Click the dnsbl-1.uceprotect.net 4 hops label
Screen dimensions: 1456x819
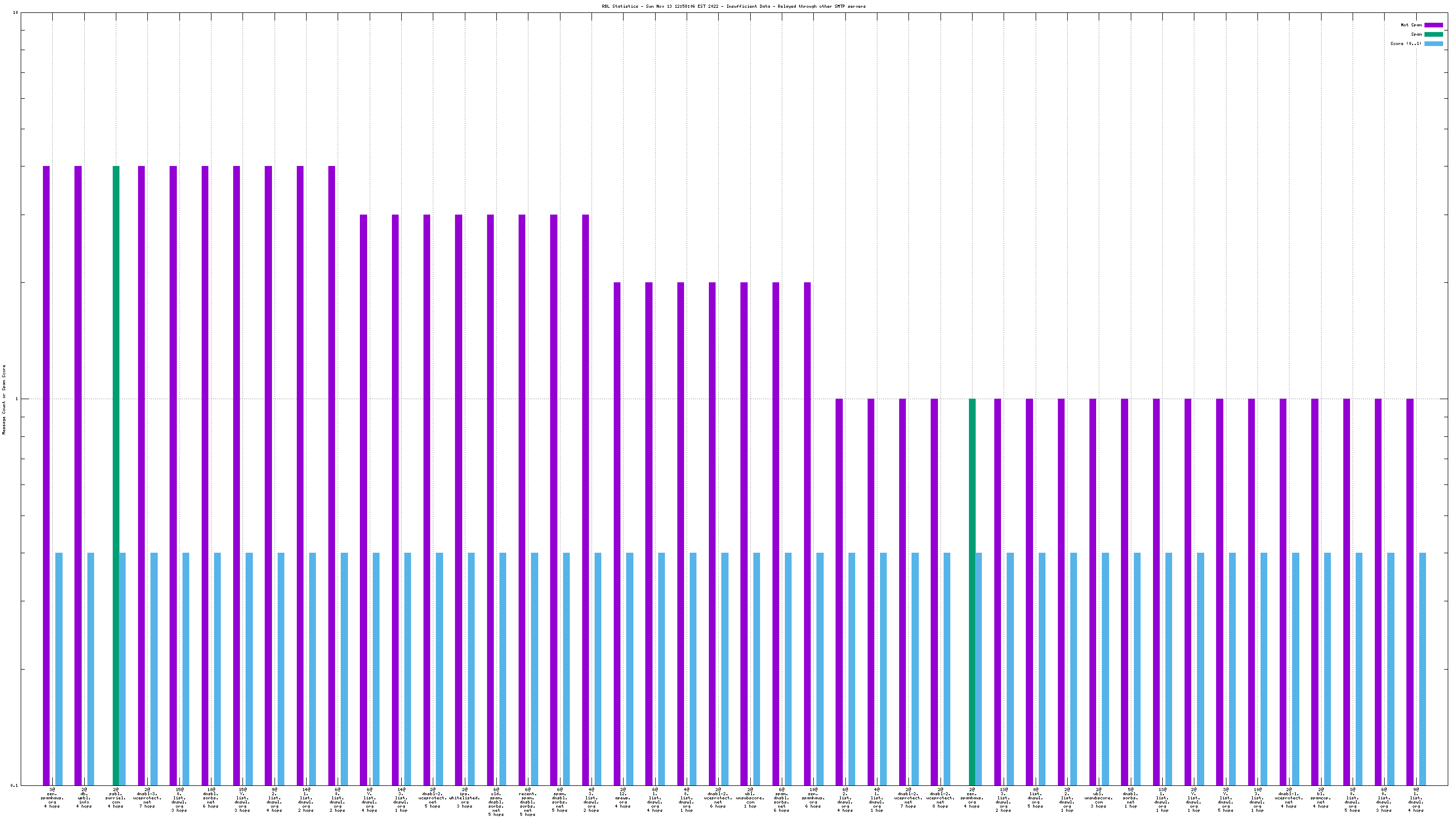(1288, 797)
